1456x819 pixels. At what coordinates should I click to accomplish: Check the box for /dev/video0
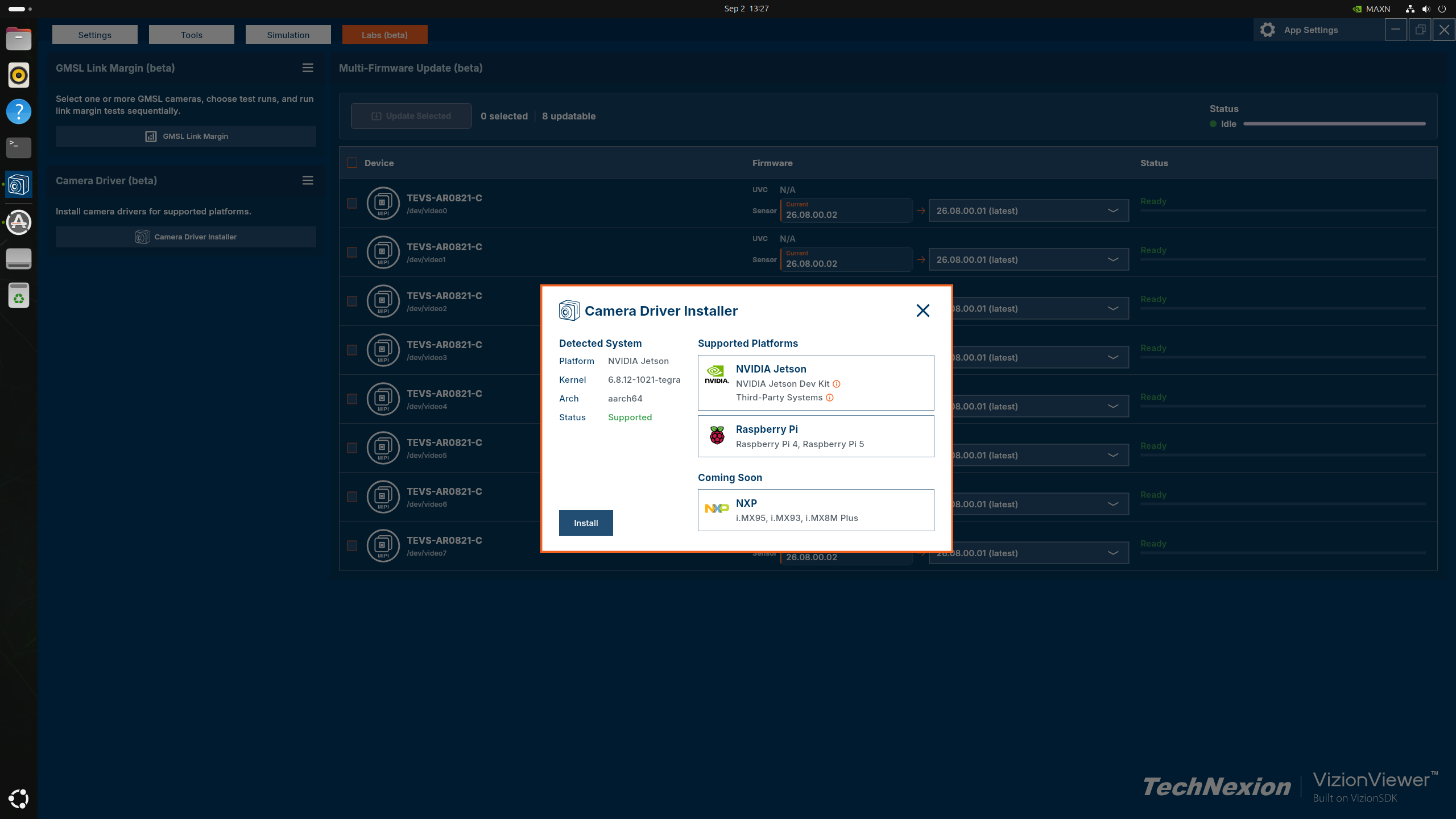coord(352,203)
